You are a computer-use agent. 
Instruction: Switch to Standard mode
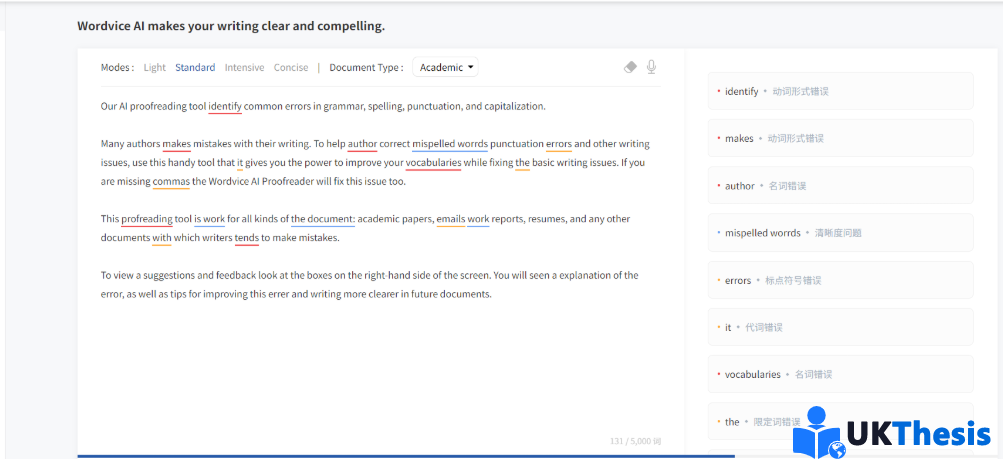click(195, 68)
